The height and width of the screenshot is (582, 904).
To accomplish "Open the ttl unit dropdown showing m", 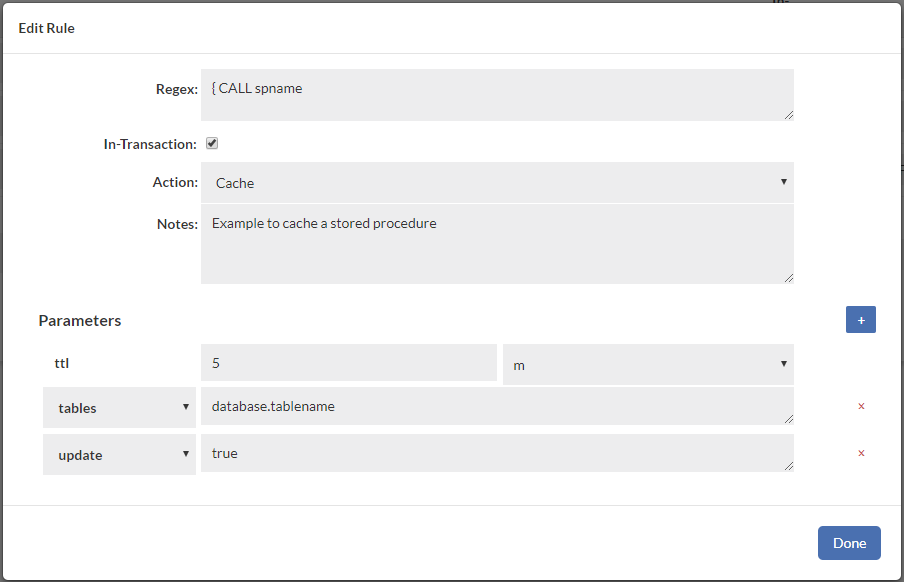I will click(648, 364).
